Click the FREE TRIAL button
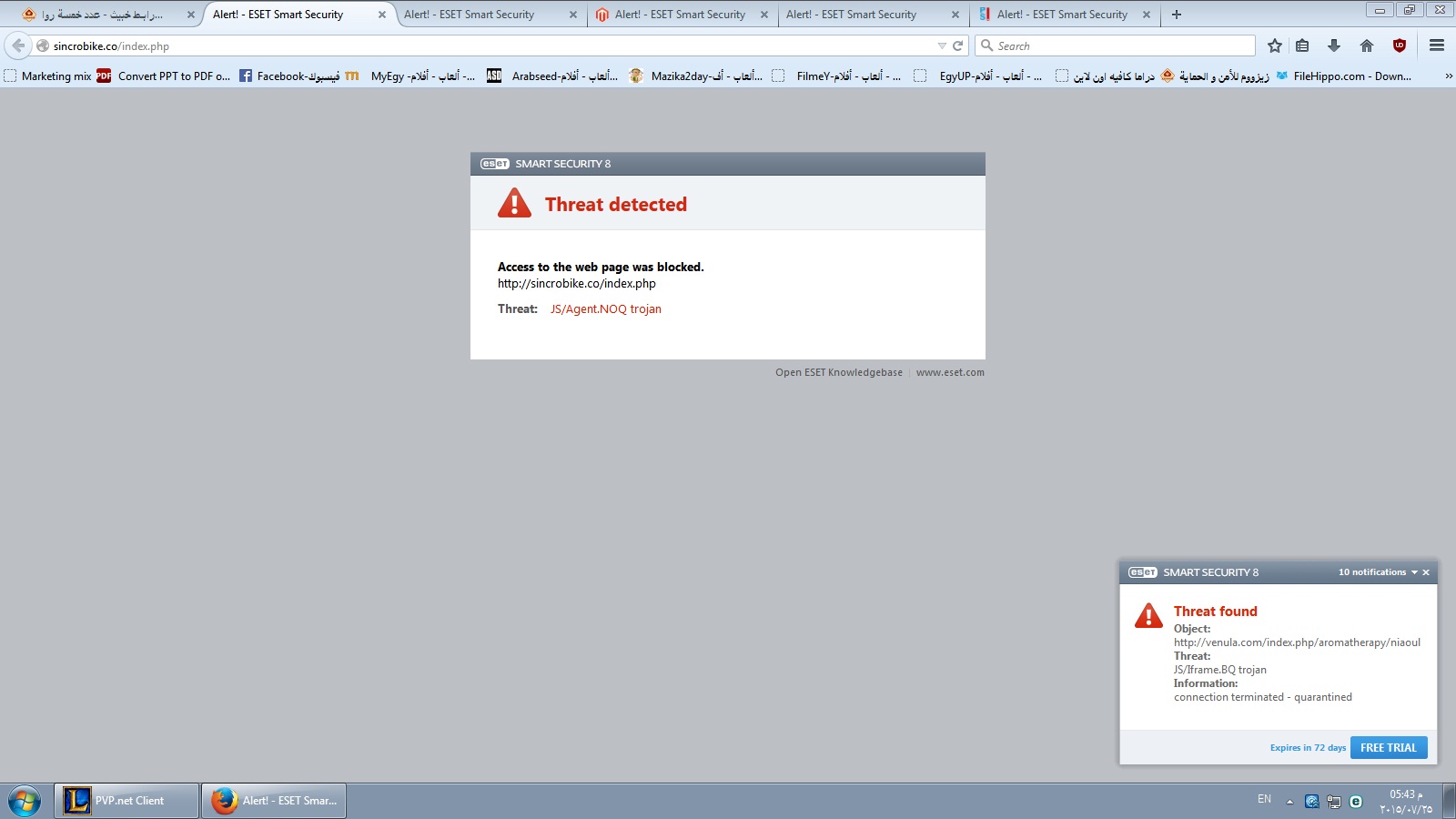 click(x=1389, y=747)
